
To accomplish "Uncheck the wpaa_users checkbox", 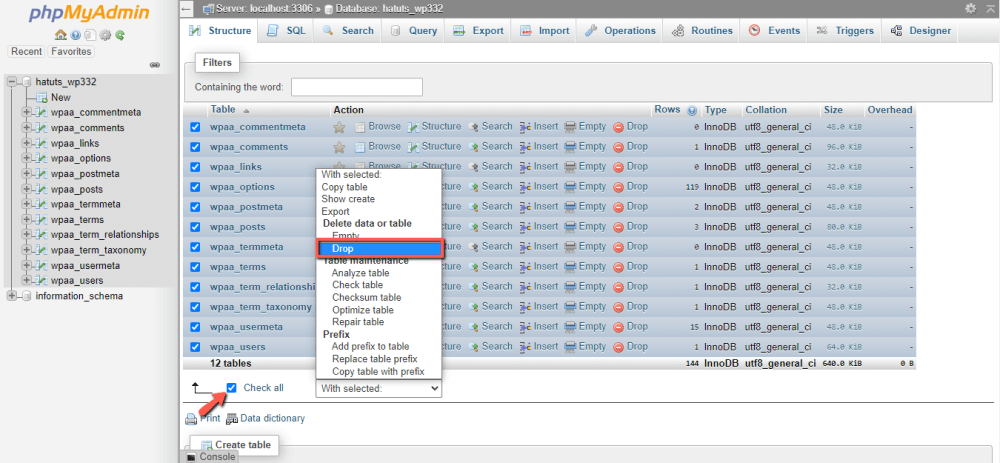I will [x=195, y=347].
